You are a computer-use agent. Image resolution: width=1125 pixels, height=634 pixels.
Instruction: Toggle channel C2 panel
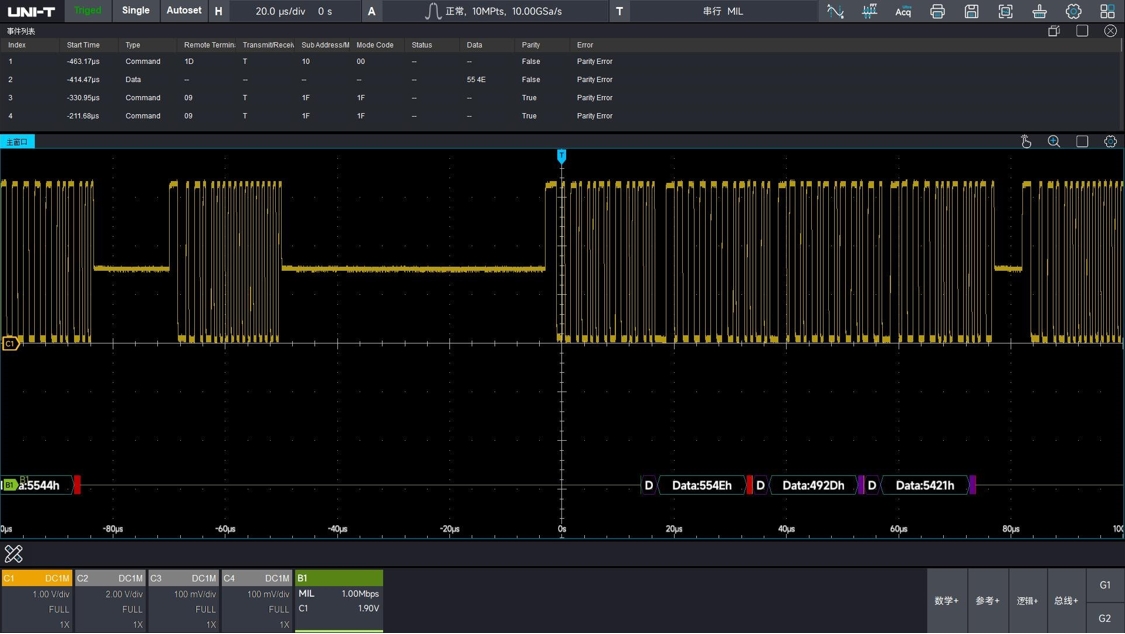[x=110, y=601]
